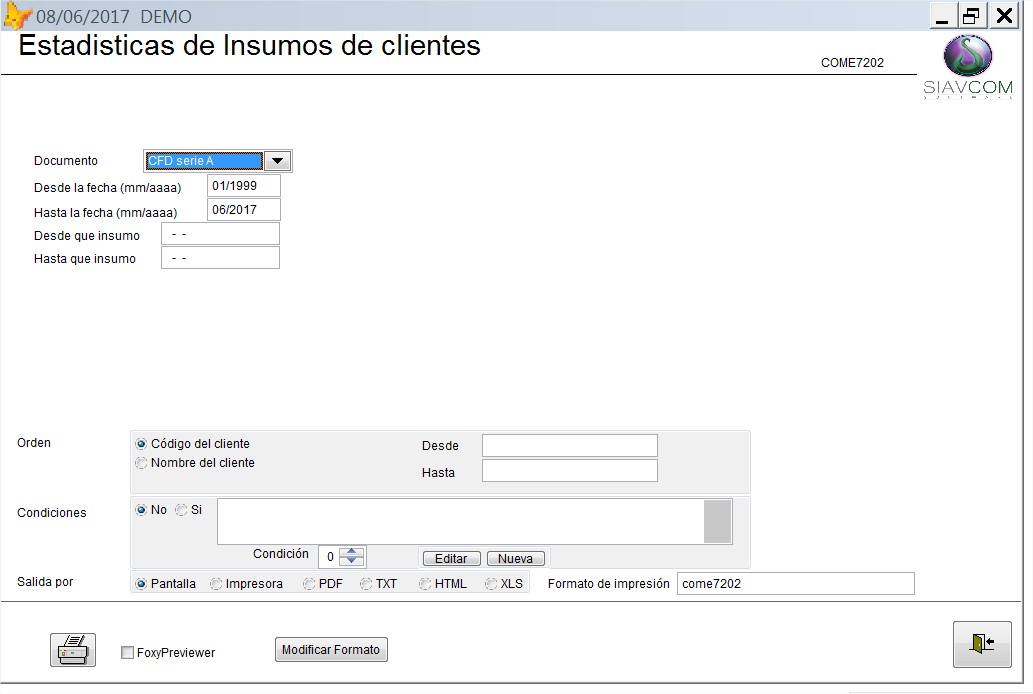The height and width of the screenshot is (694, 1033).
Task: Increase the Condición spinner value
Action: coord(352,552)
